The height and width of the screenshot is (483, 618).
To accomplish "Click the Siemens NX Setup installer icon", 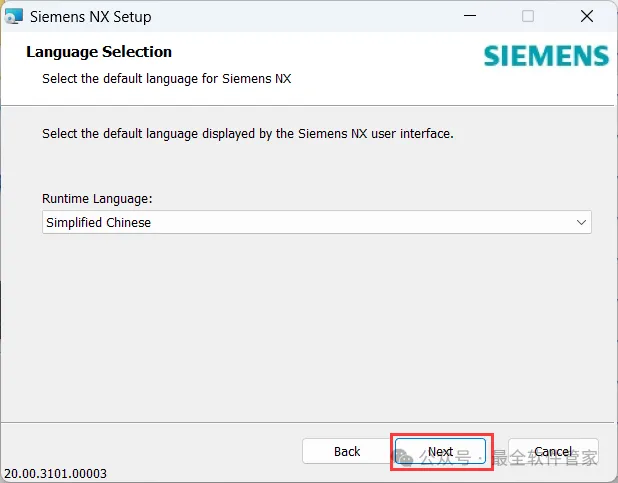I will click(13, 17).
